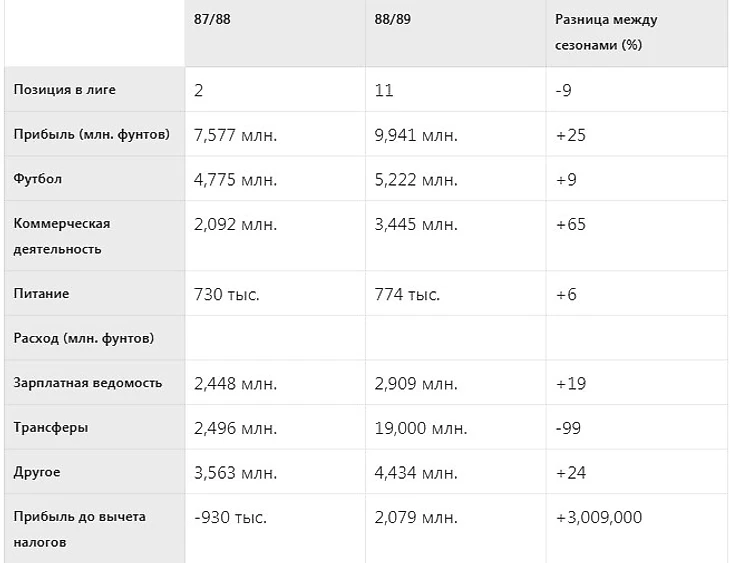Click the Коммерческая деятельность row label
The width and height of the screenshot is (730, 563).
(61, 235)
